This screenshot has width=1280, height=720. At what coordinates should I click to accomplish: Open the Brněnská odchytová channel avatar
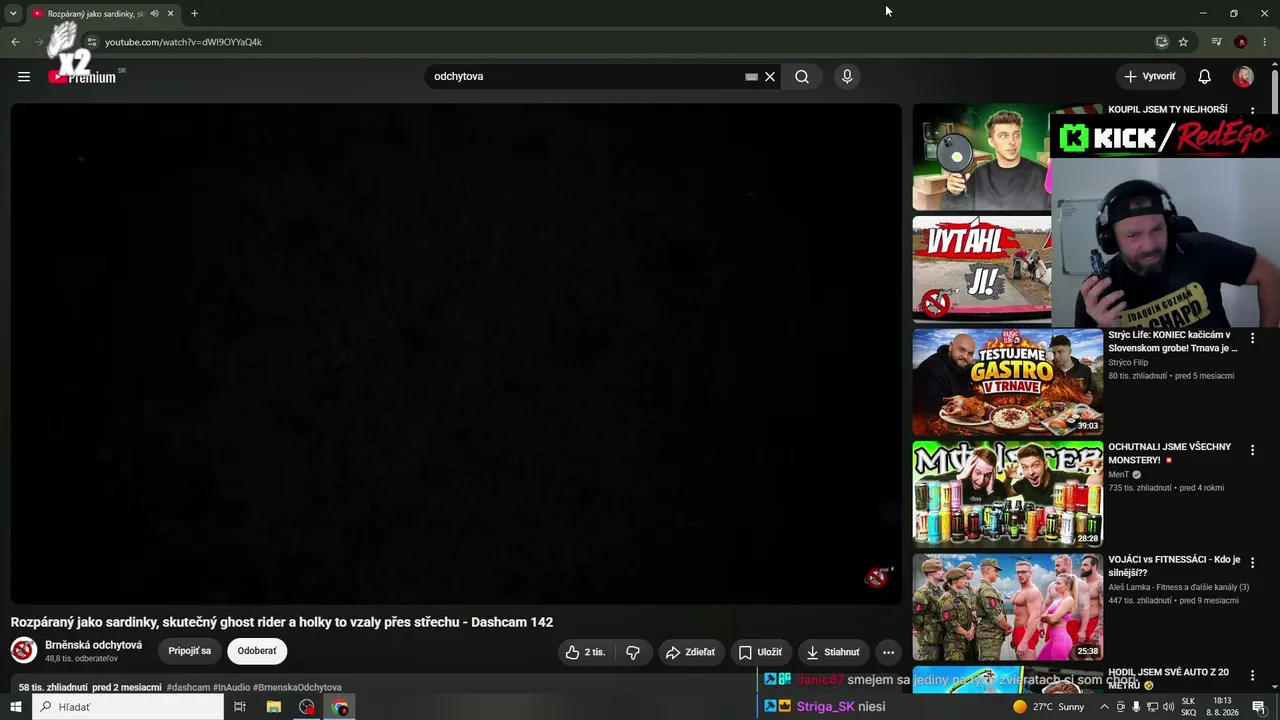point(24,651)
